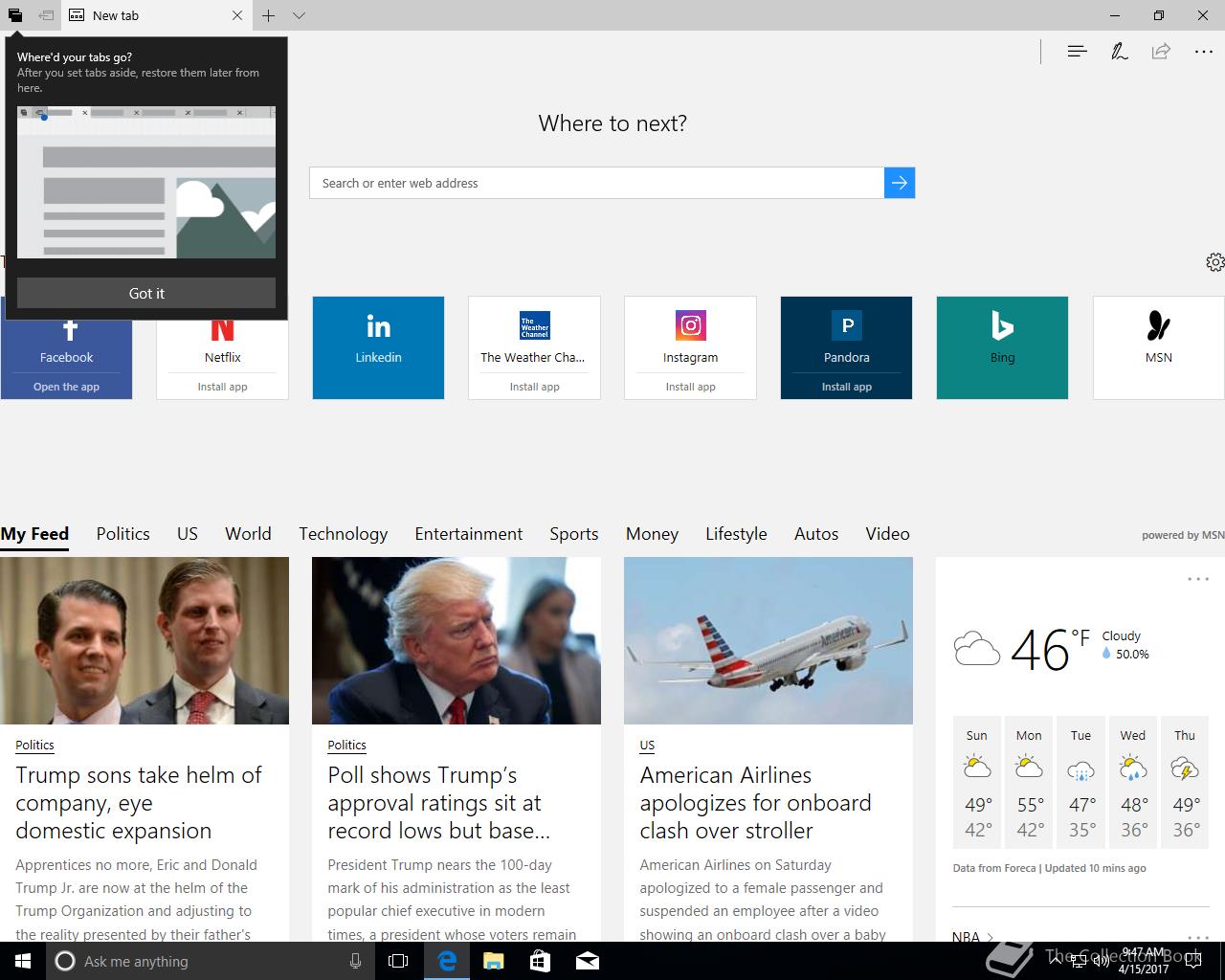
Task: Open The Weather Channel tile
Action: click(534, 347)
